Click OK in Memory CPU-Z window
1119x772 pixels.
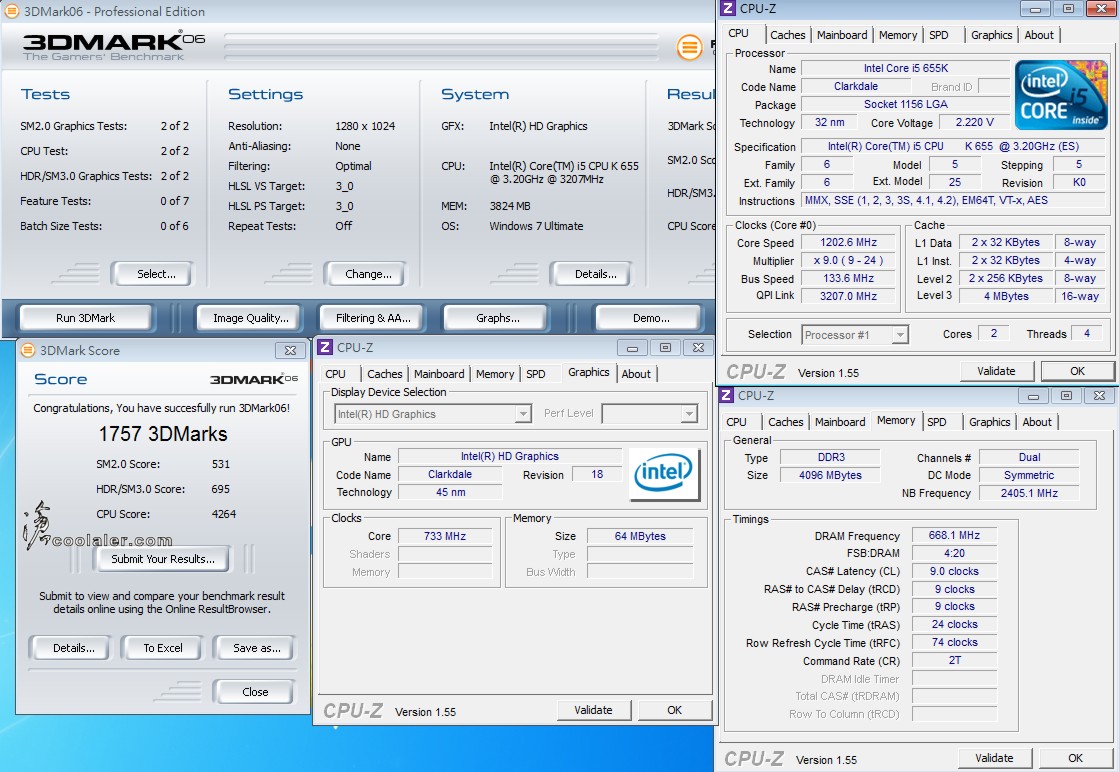click(x=1075, y=758)
